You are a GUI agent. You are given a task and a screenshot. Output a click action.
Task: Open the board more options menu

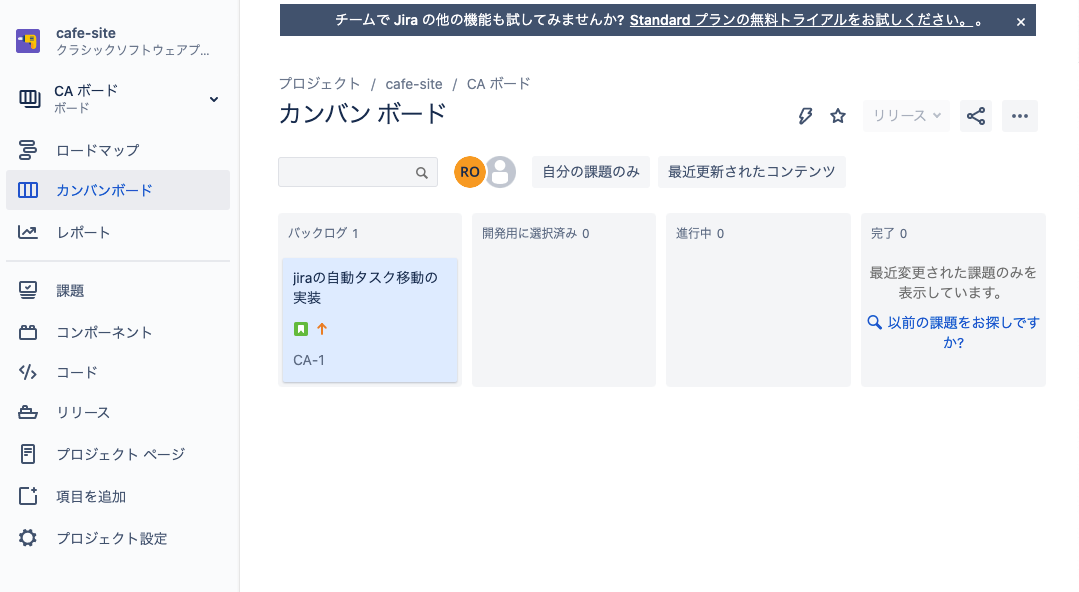(1019, 116)
